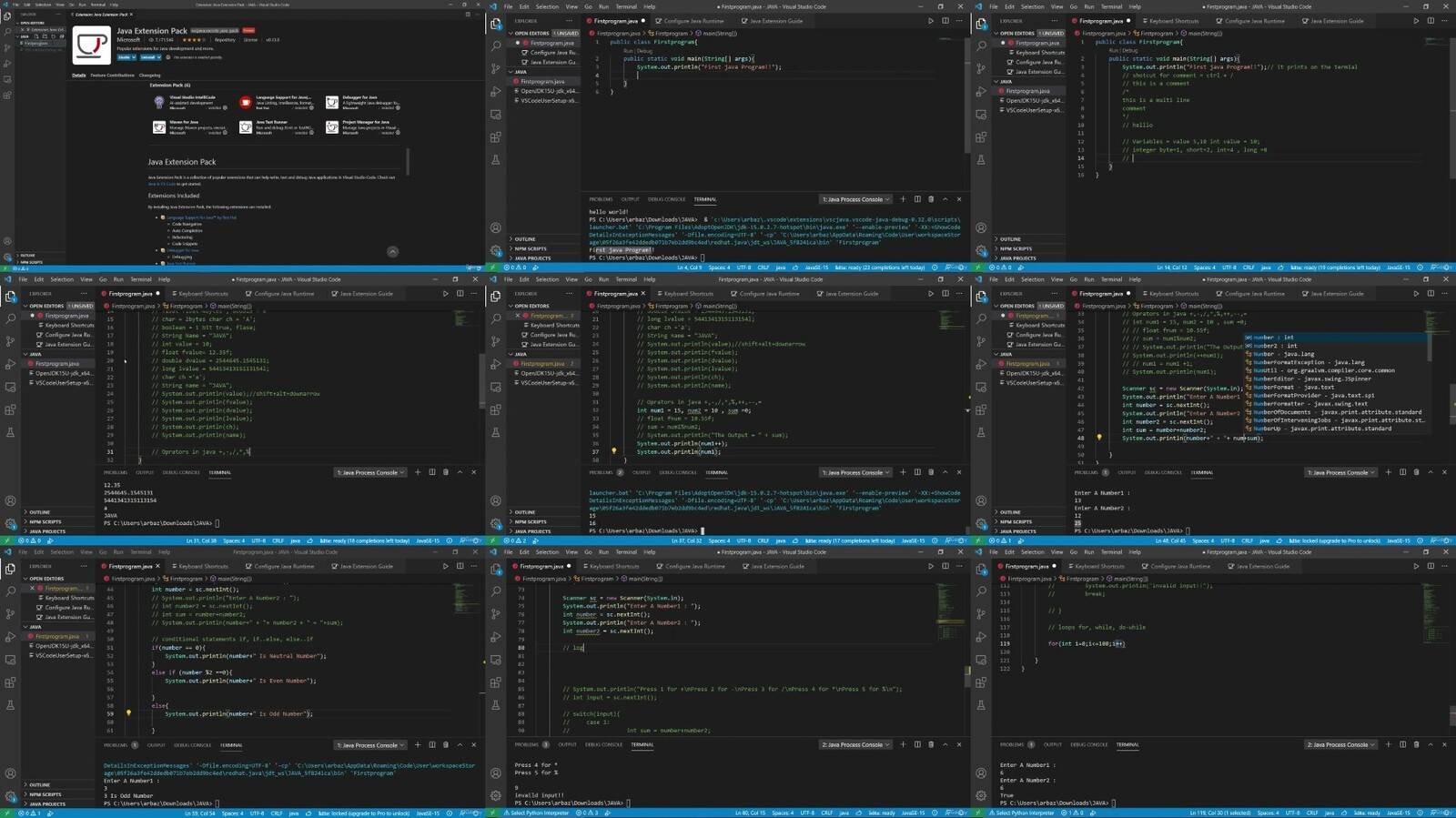Viewport: 1456px width, 818px height.
Task: Collapse OPEN EDITORS in the autocomplete-popup window
Action: [x=1029, y=306]
